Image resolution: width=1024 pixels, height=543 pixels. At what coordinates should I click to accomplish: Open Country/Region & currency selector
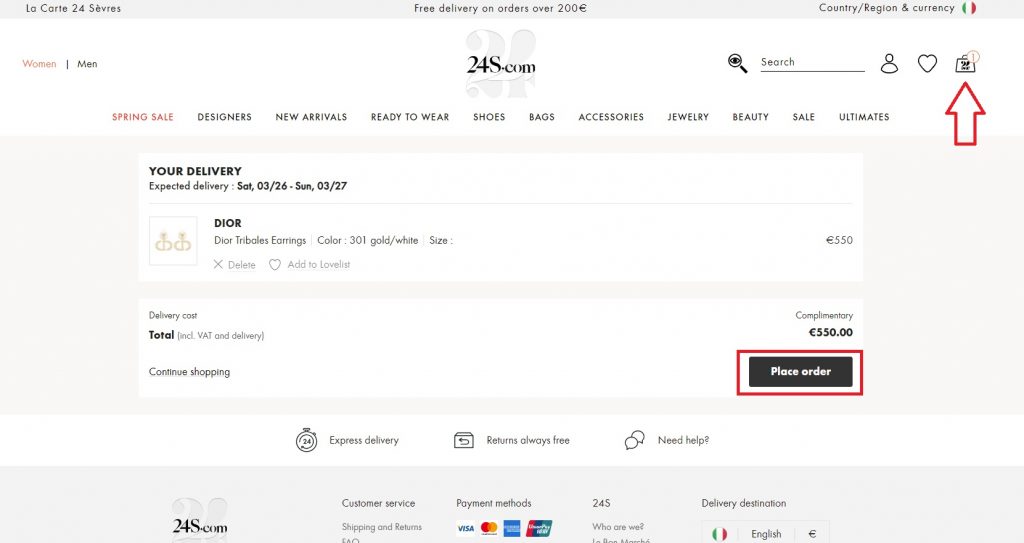pos(886,8)
